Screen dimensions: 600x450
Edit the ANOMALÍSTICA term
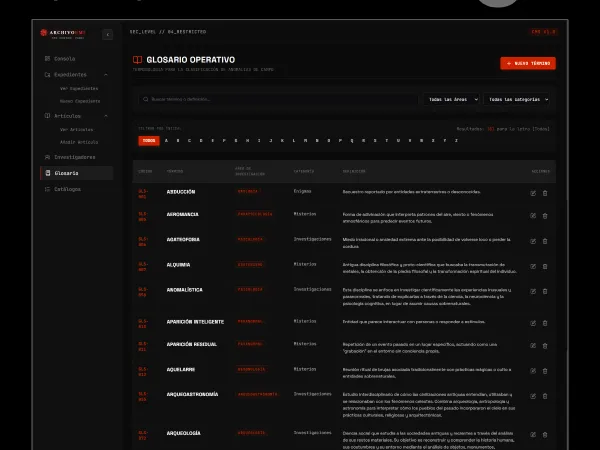pyautogui.click(x=533, y=292)
